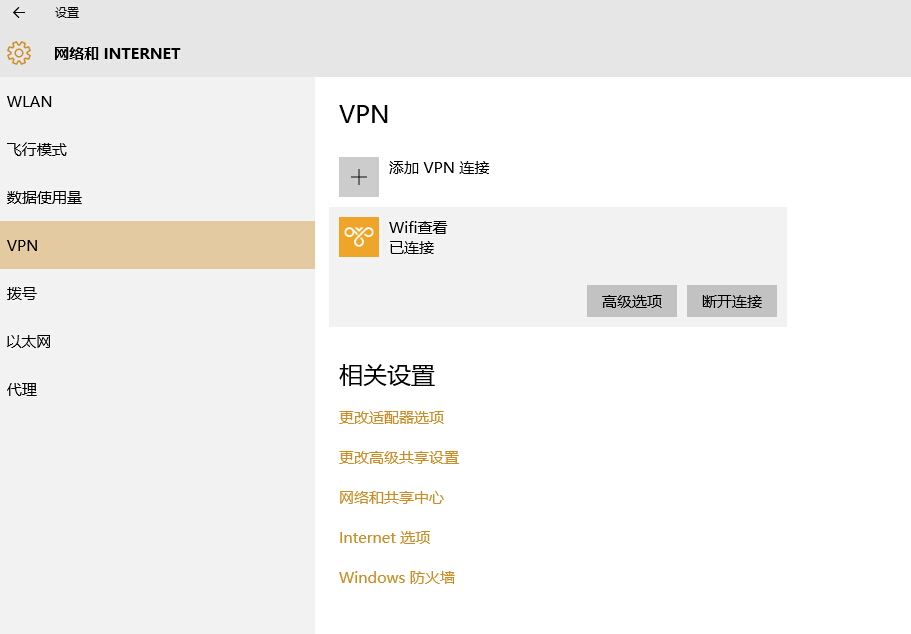Open the 代理 page
This screenshot has height=634, width=911.
(x=157, y=389)
